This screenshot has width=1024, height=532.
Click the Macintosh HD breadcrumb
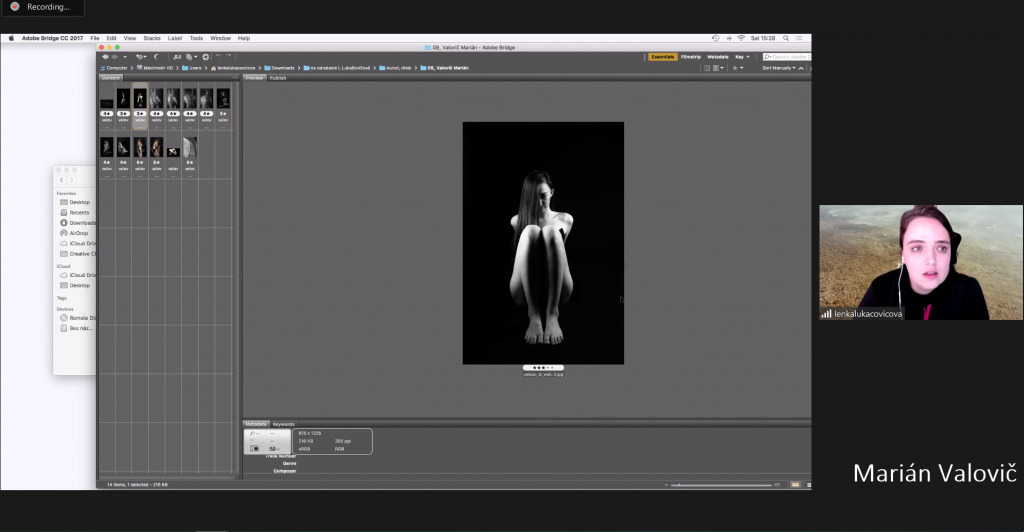(155, 68)
